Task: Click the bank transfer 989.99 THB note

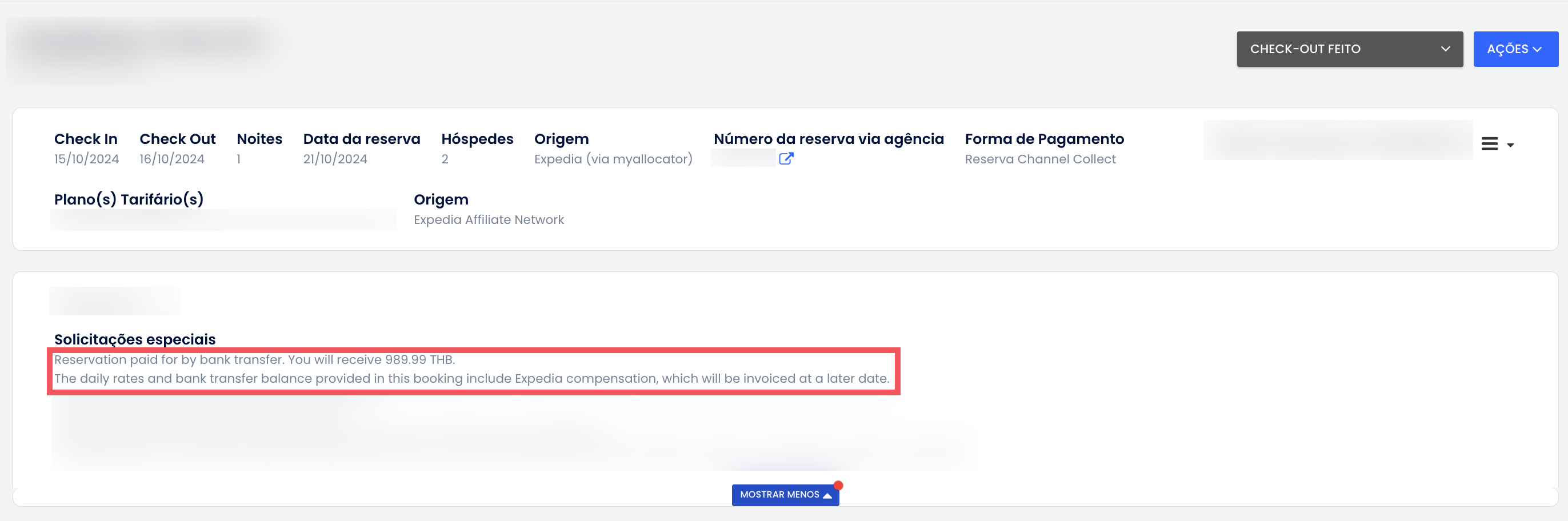Action: click(254, 360)
